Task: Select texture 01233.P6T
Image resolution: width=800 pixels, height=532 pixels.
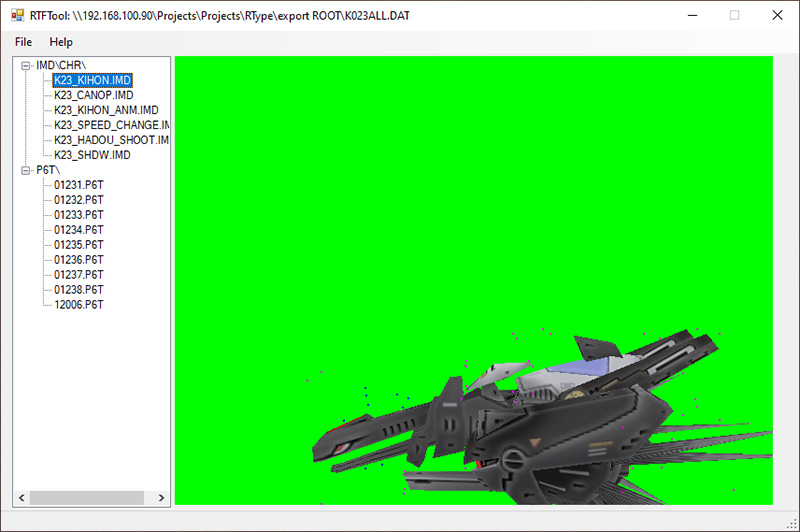Action: [x=79, y=215]
